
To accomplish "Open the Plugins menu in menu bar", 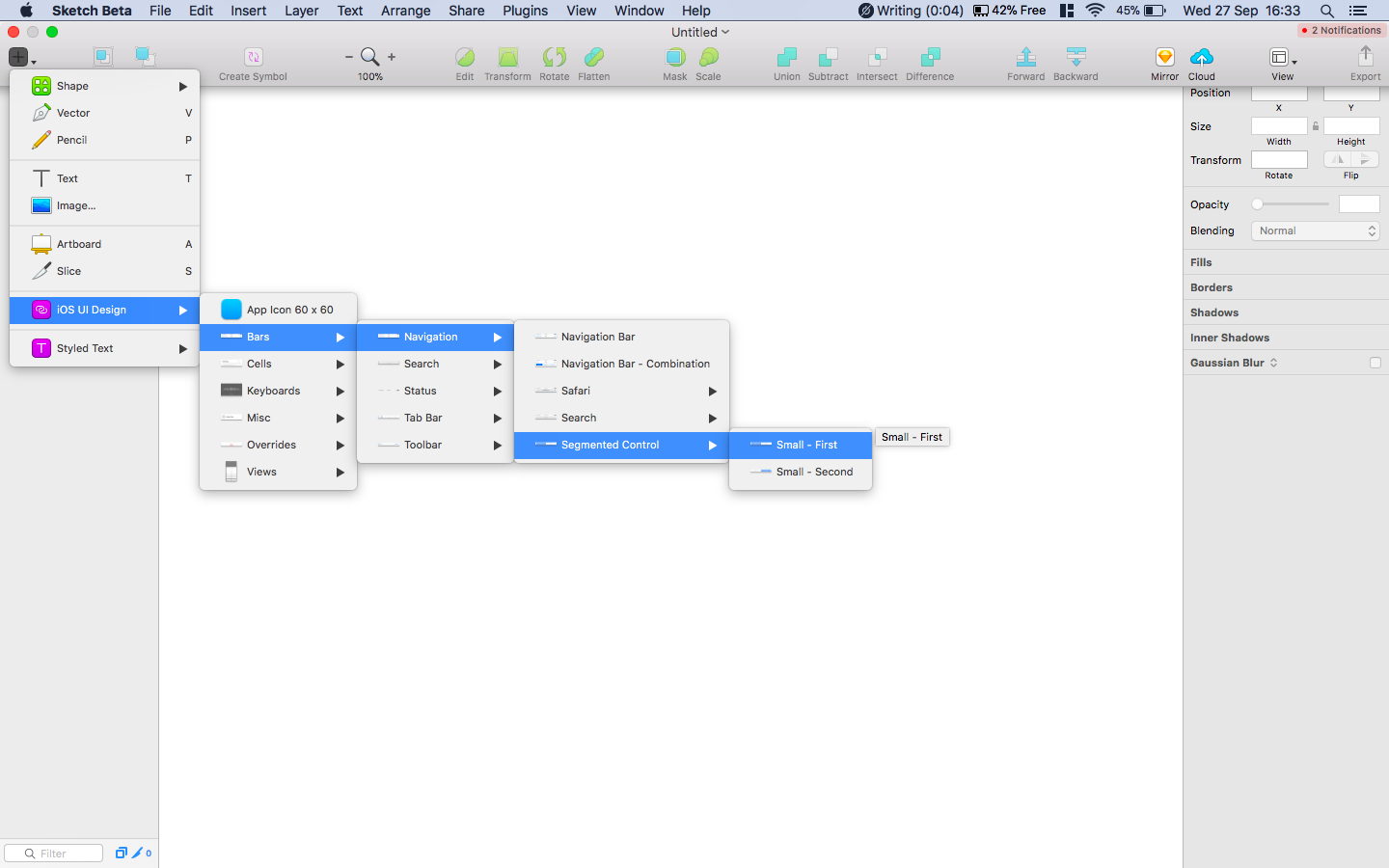I will (525, 11).
